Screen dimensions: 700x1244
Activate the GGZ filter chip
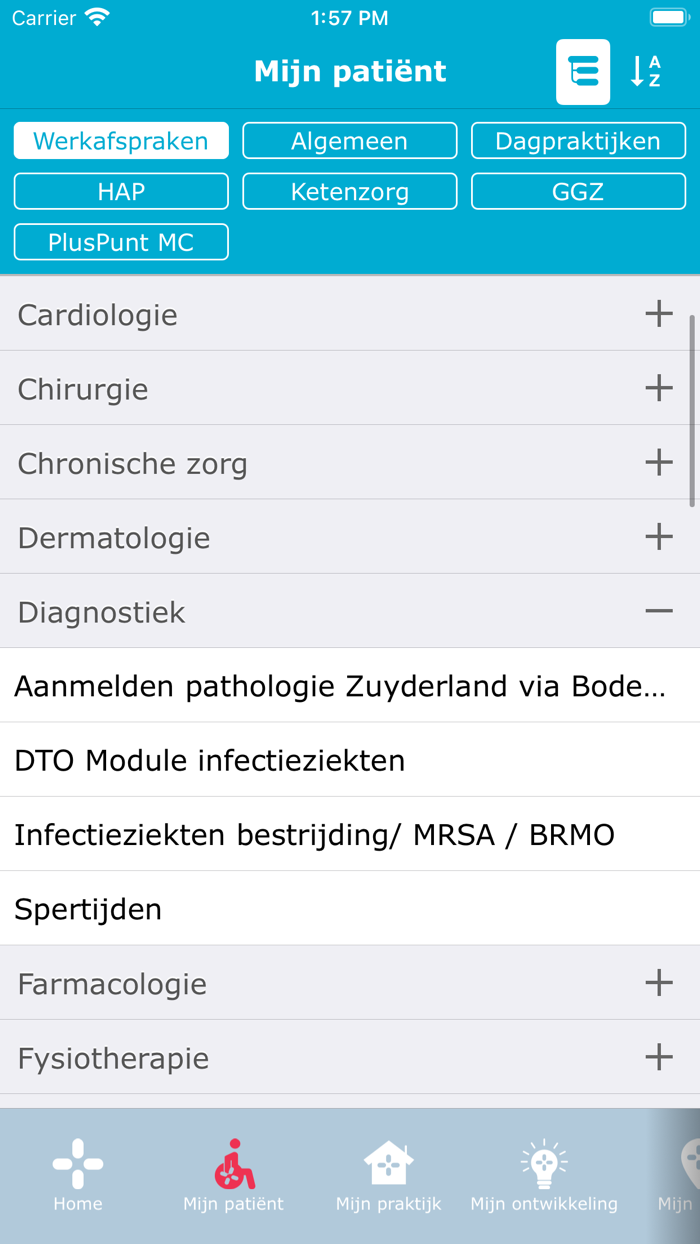[578, 190]
